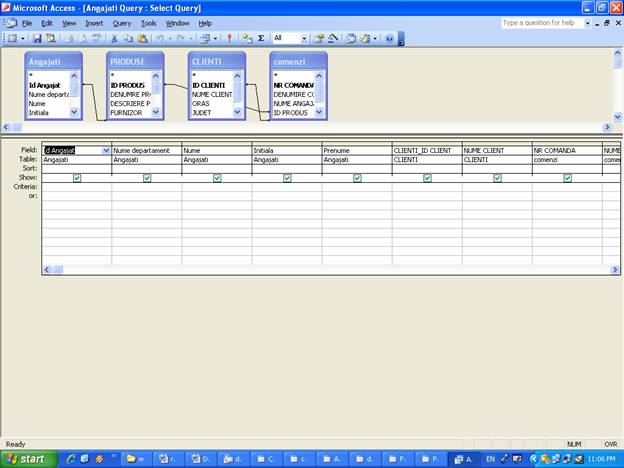Image resolution: width=624 pixels, height=468 pixels.
Task: Click the File Search toolbar icon
Action: coord(51,38)
